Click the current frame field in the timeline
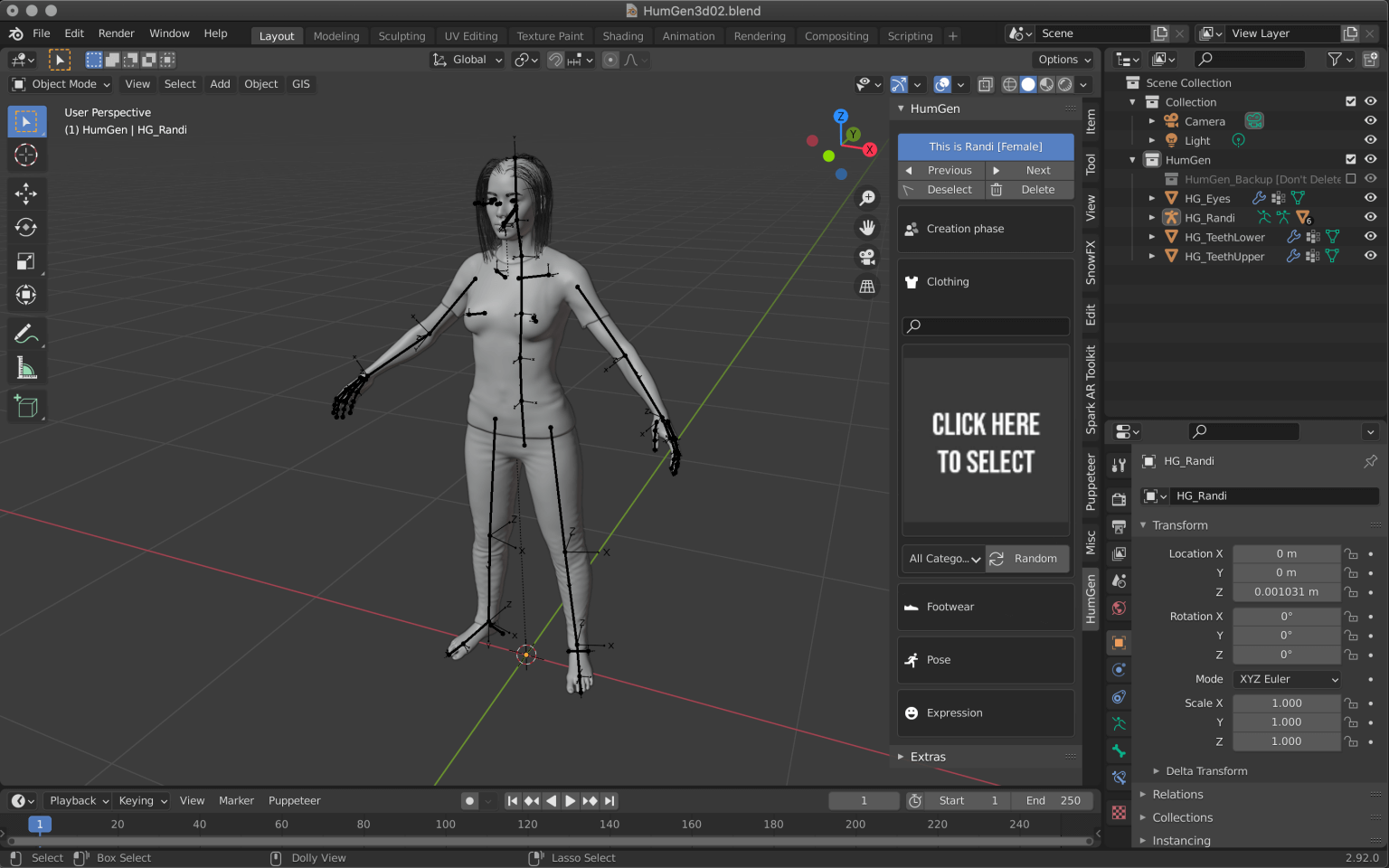 click(864, 800)
